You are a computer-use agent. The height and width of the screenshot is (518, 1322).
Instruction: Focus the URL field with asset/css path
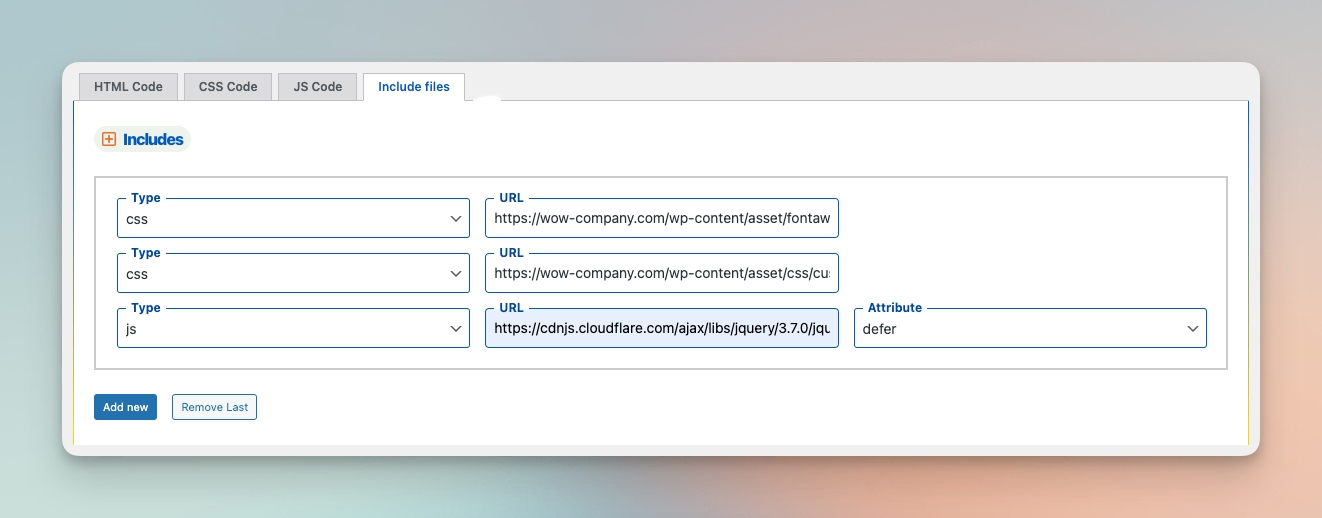662,273
